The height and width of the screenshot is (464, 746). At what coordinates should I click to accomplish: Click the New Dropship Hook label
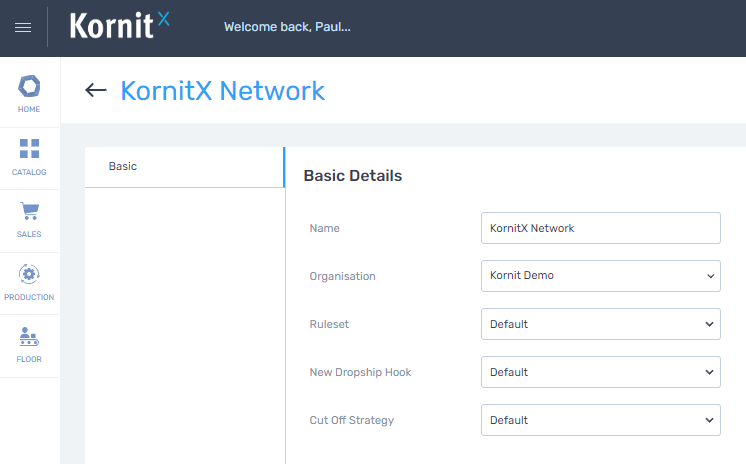point(360,373)
